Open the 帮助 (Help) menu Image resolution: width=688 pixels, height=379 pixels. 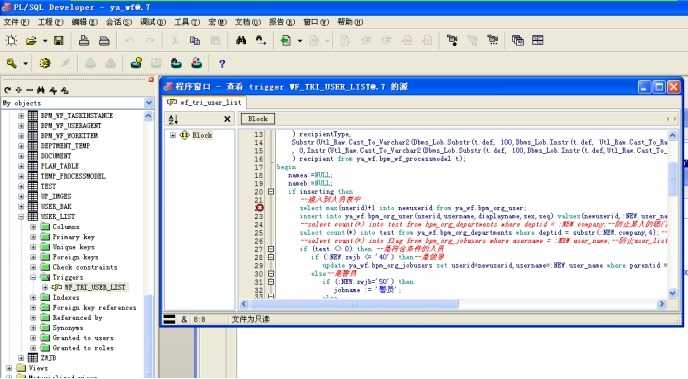[350, 22]
